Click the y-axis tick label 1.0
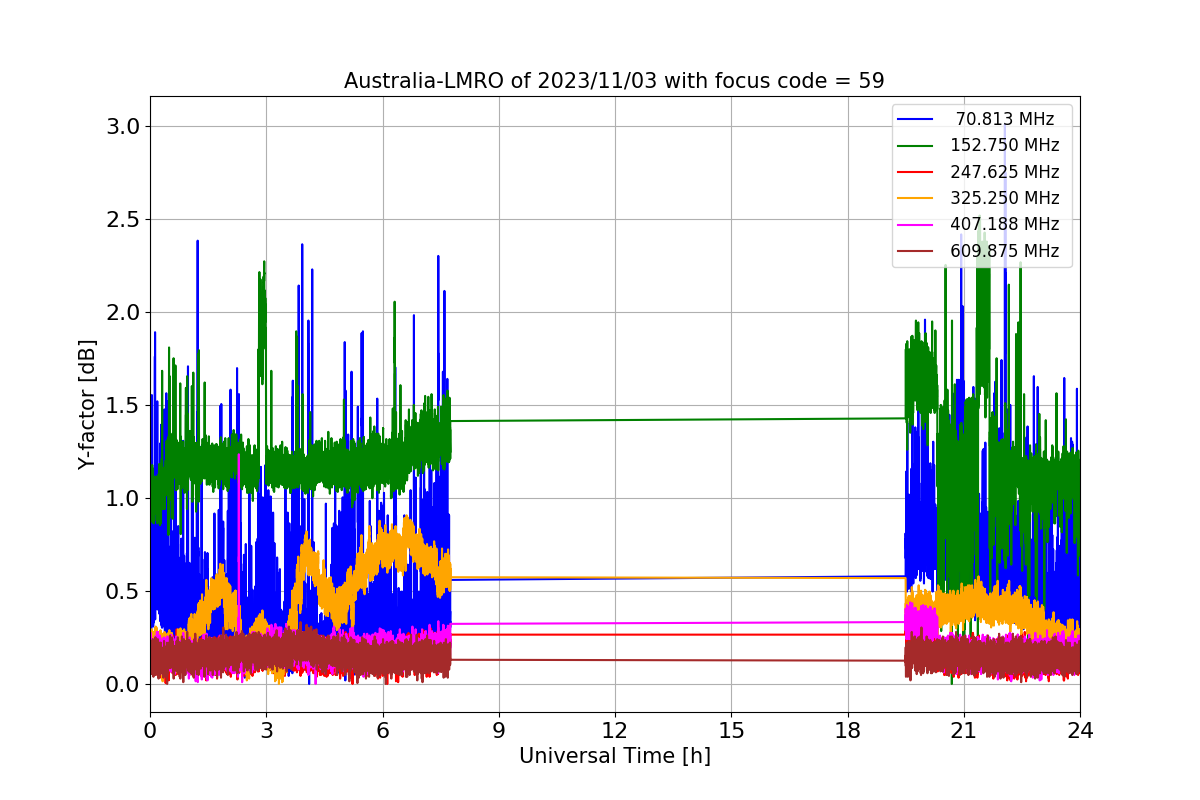Screen dimensions: 1200x800 pos(122,498)
